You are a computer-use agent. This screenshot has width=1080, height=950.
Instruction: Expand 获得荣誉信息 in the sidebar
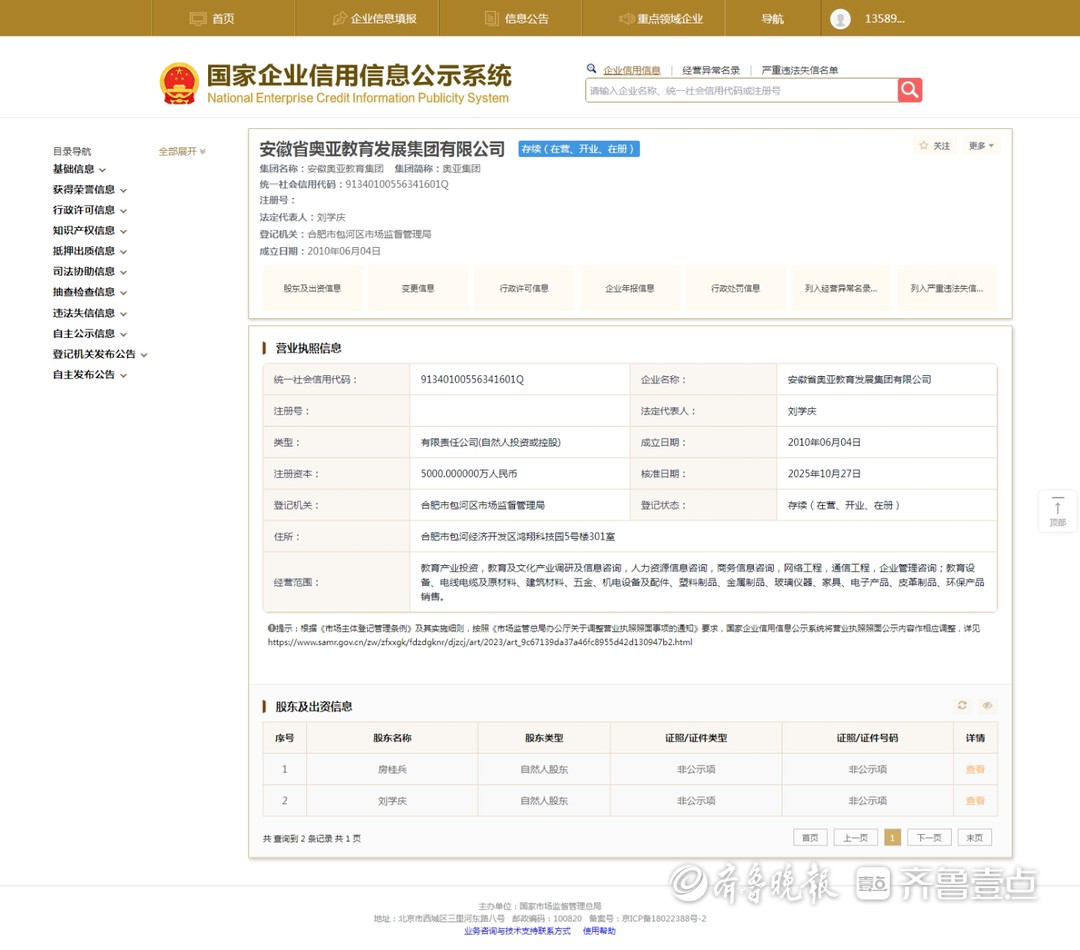click(90, 189)
